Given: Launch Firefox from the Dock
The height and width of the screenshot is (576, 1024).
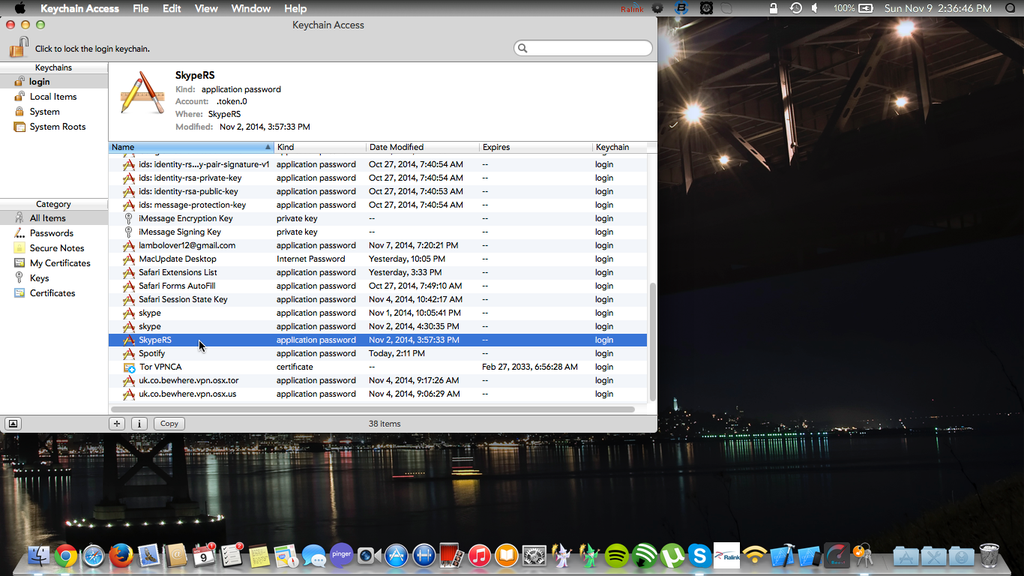Looking at the screenshot, I should 121,556.
